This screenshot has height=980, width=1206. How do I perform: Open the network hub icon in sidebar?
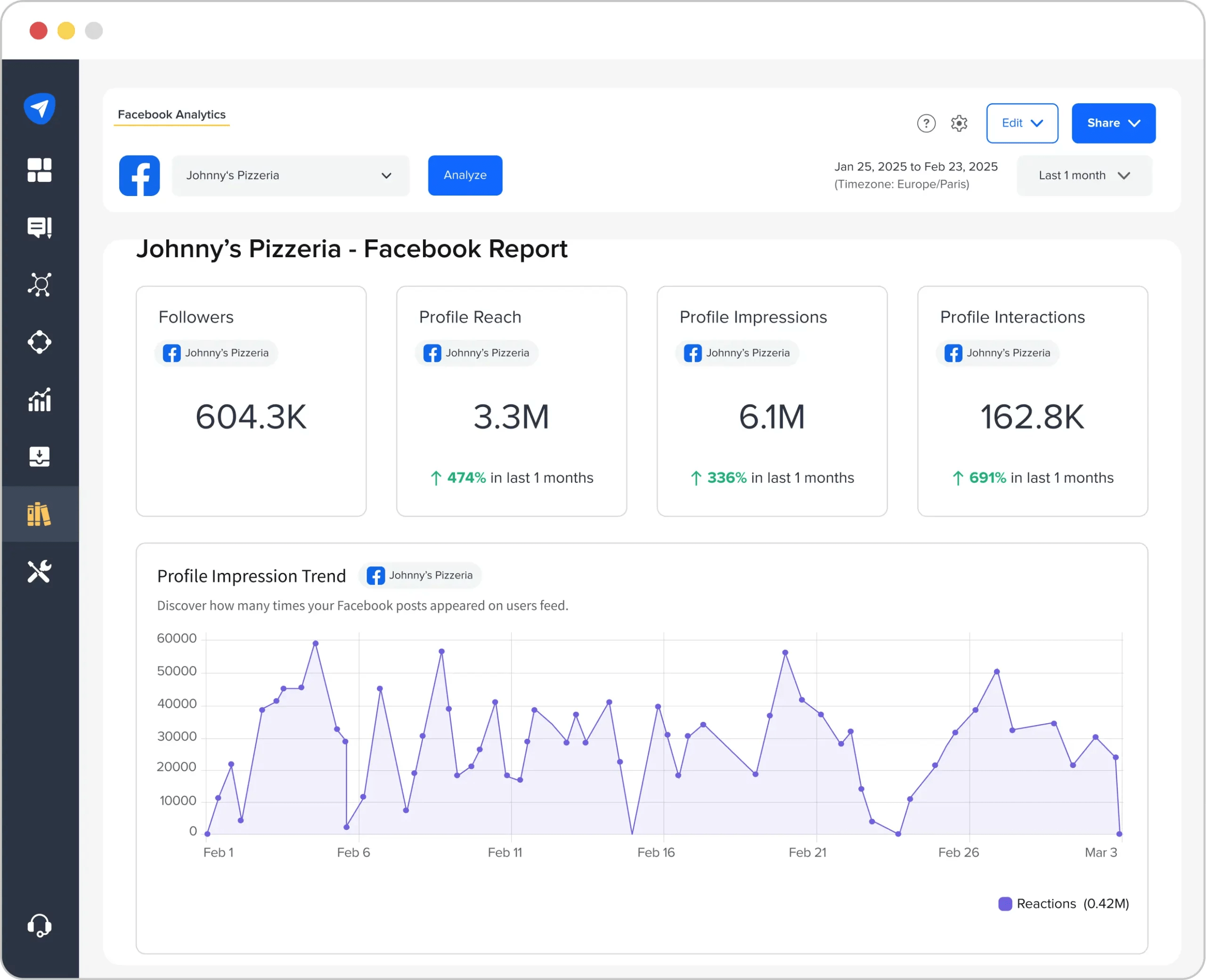point(40,285)
